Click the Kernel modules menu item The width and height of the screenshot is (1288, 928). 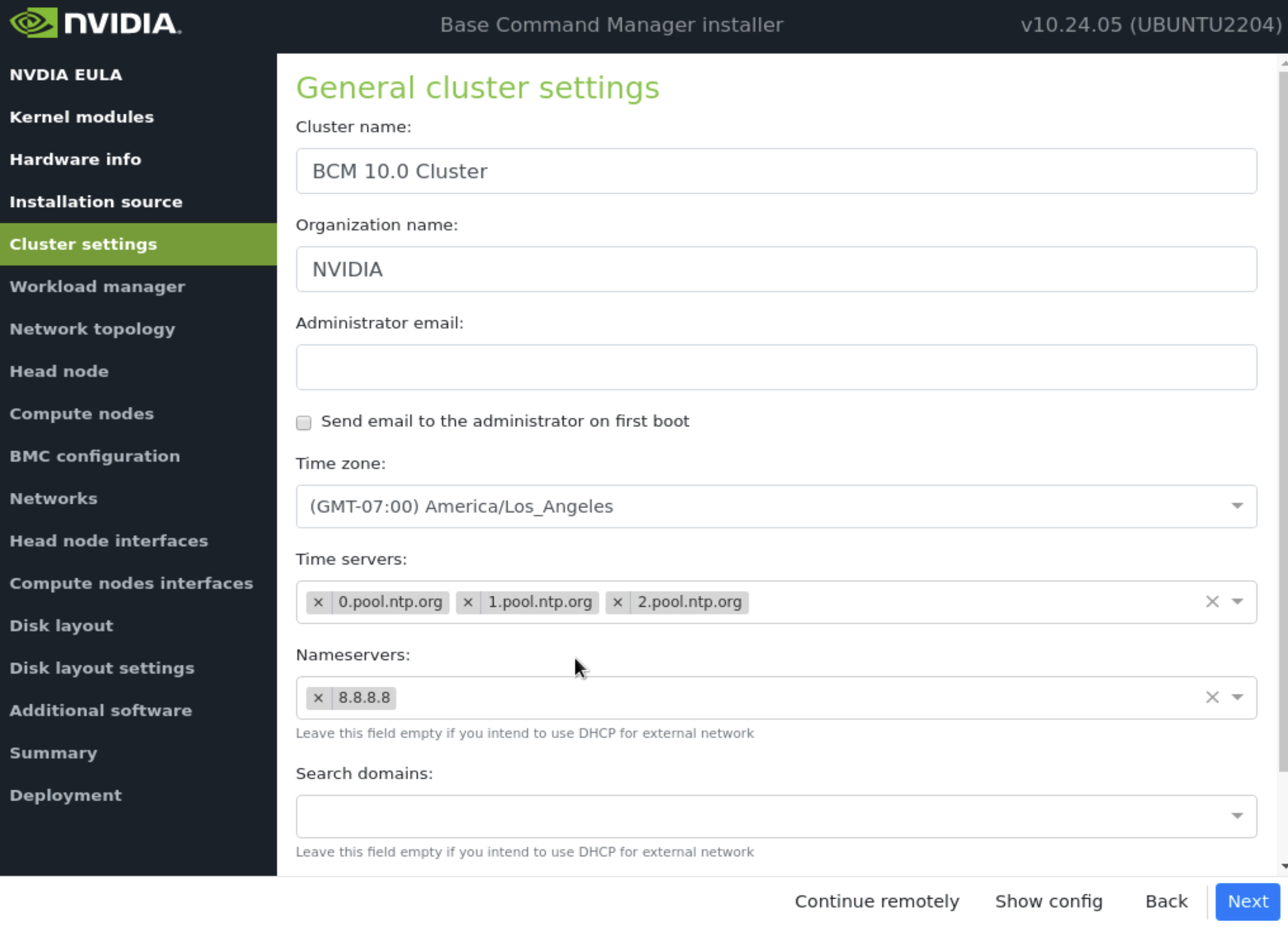point(82,117)
